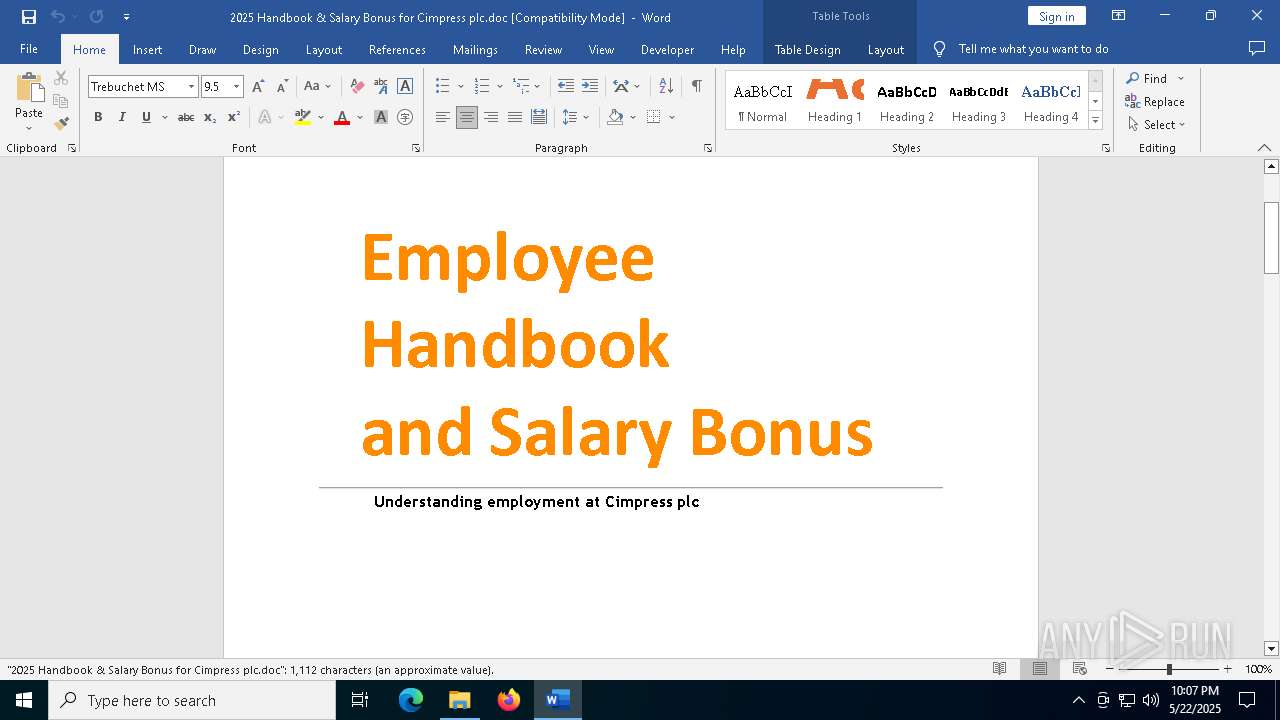Open the Line Spacing dropdown
The width and height of the screenshot is (1280, 720).
(x=575, y=117)
